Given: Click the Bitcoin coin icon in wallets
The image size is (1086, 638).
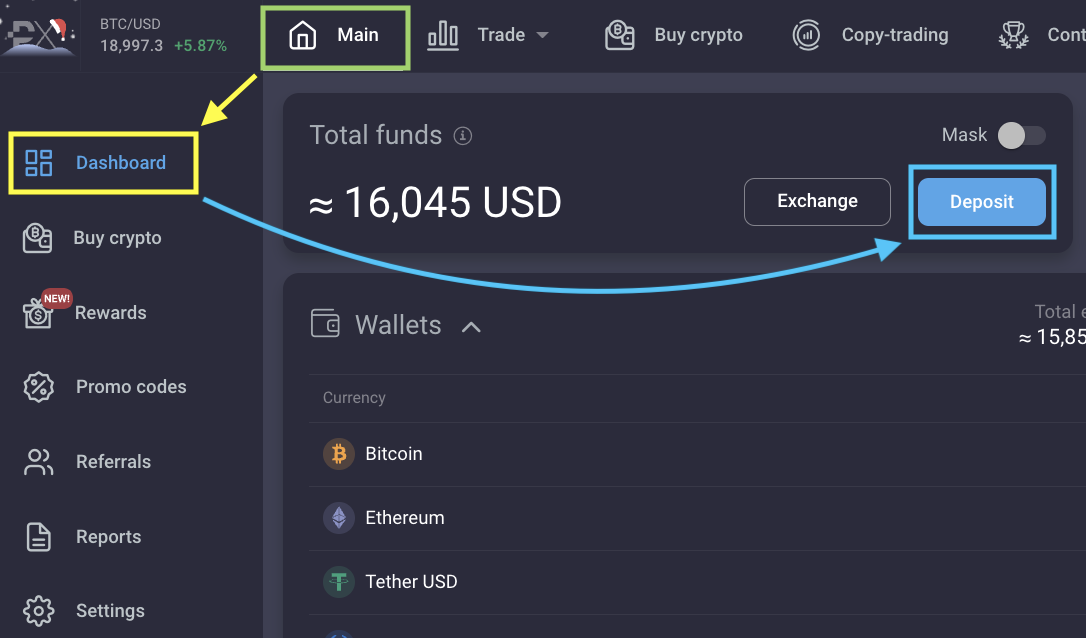Looking at the screenshot, I should [x=339, y=454].
